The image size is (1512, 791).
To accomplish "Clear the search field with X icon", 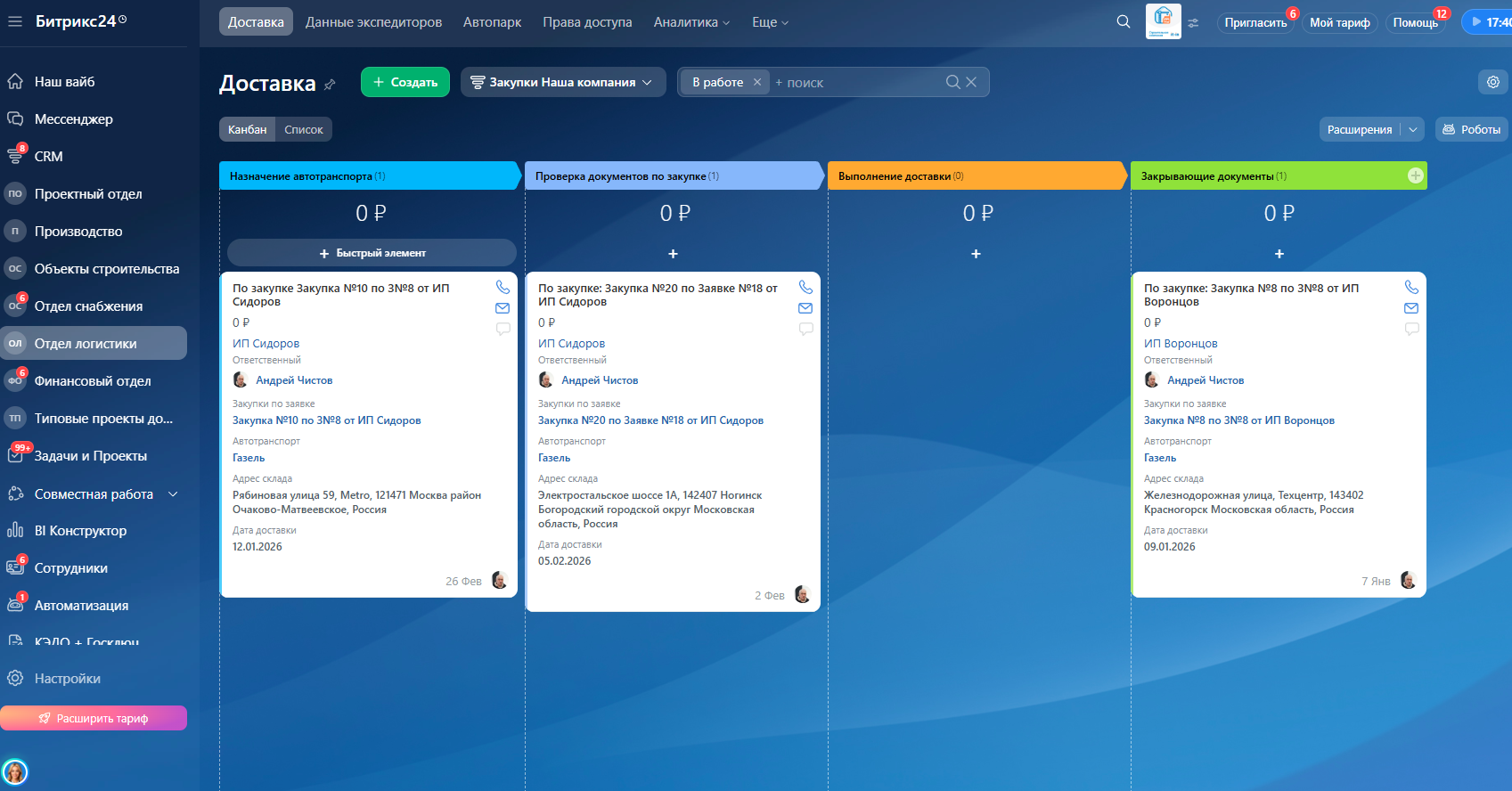I will pyautogui.click(x=971, y=82).
